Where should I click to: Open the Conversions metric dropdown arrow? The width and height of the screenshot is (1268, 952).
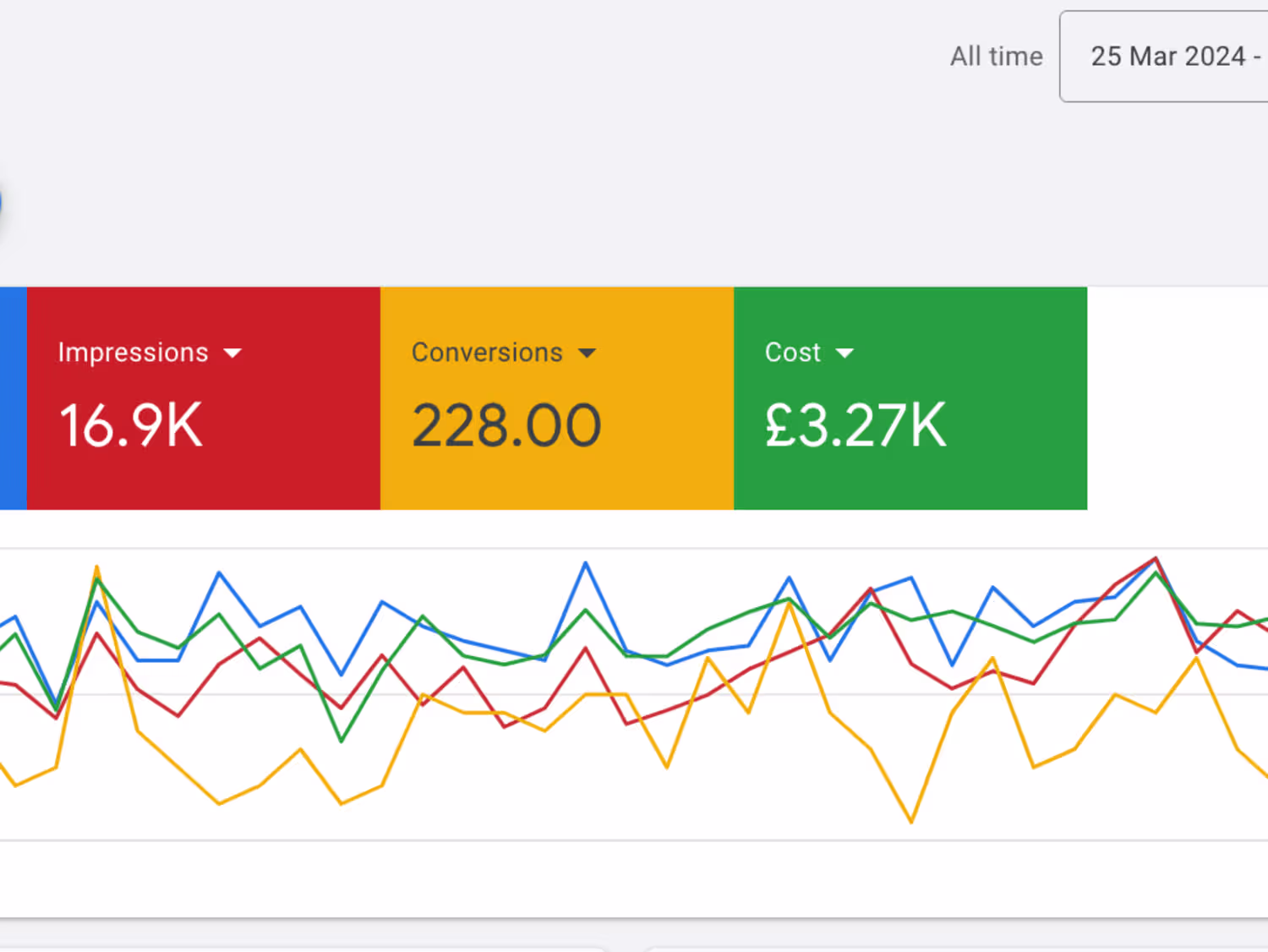(587, 353)
